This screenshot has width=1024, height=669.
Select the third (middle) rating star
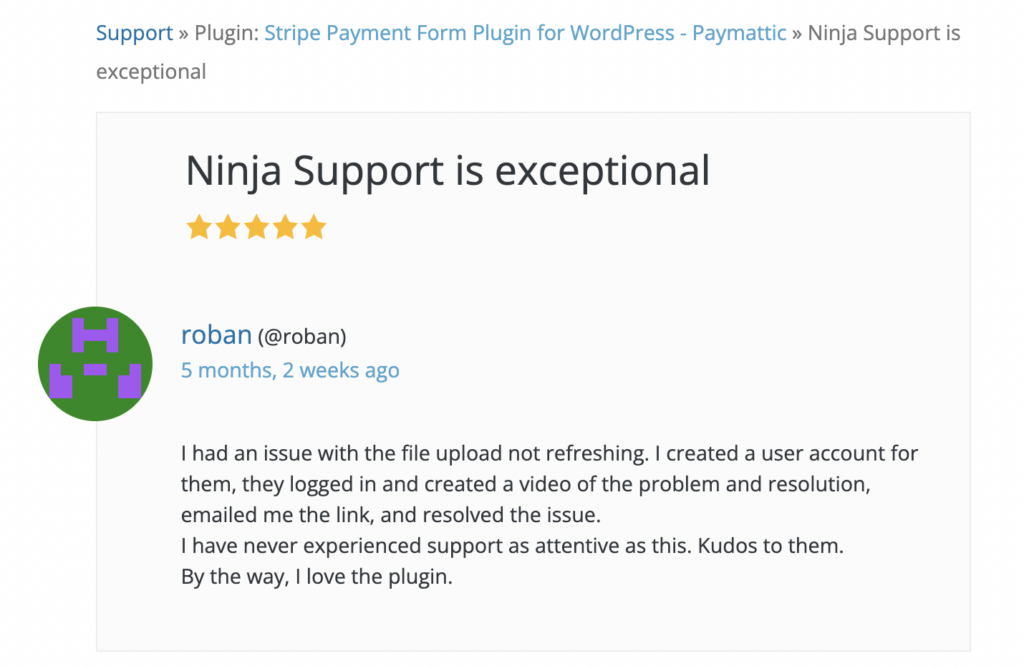tap(257, 228)
